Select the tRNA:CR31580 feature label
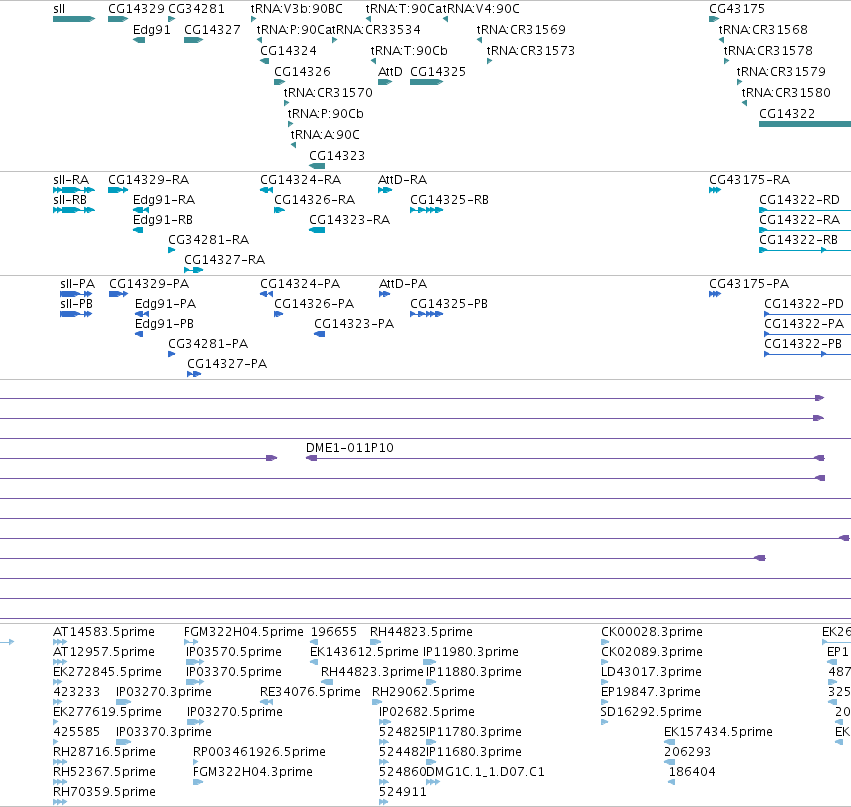This screenshot has width=851, height=807. click(786, 93)
